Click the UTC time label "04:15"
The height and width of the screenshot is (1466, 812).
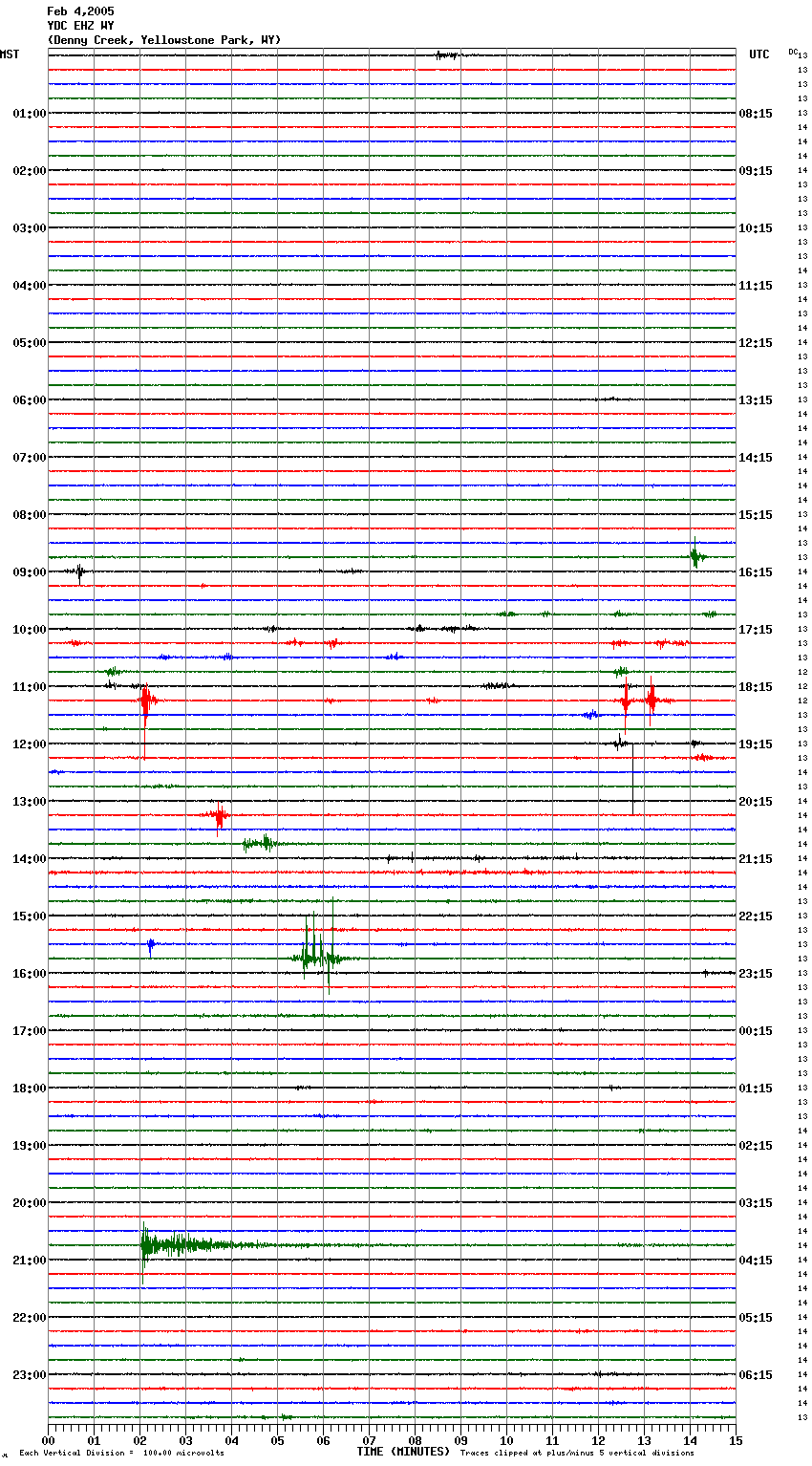[x=756, y=1261]
